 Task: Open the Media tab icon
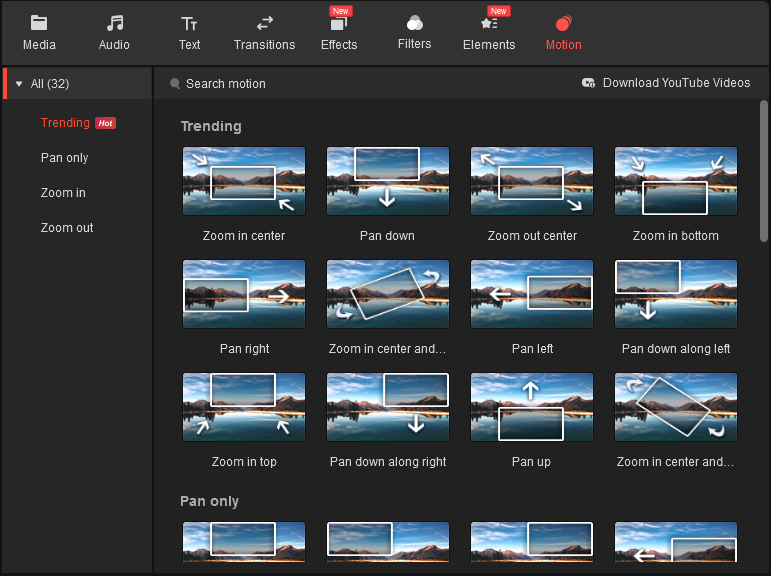(39, 23)
